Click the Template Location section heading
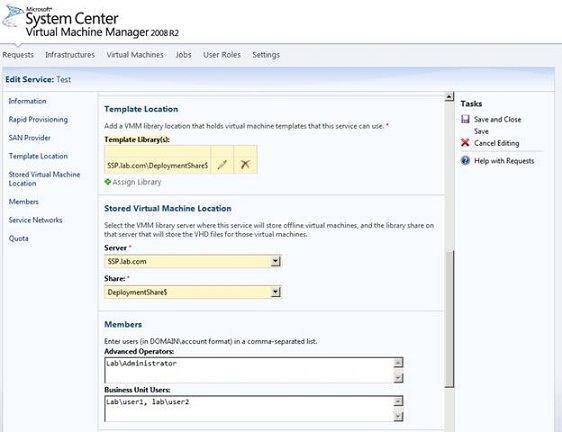The height and width of the screenshot is (432, 562). 141,109
